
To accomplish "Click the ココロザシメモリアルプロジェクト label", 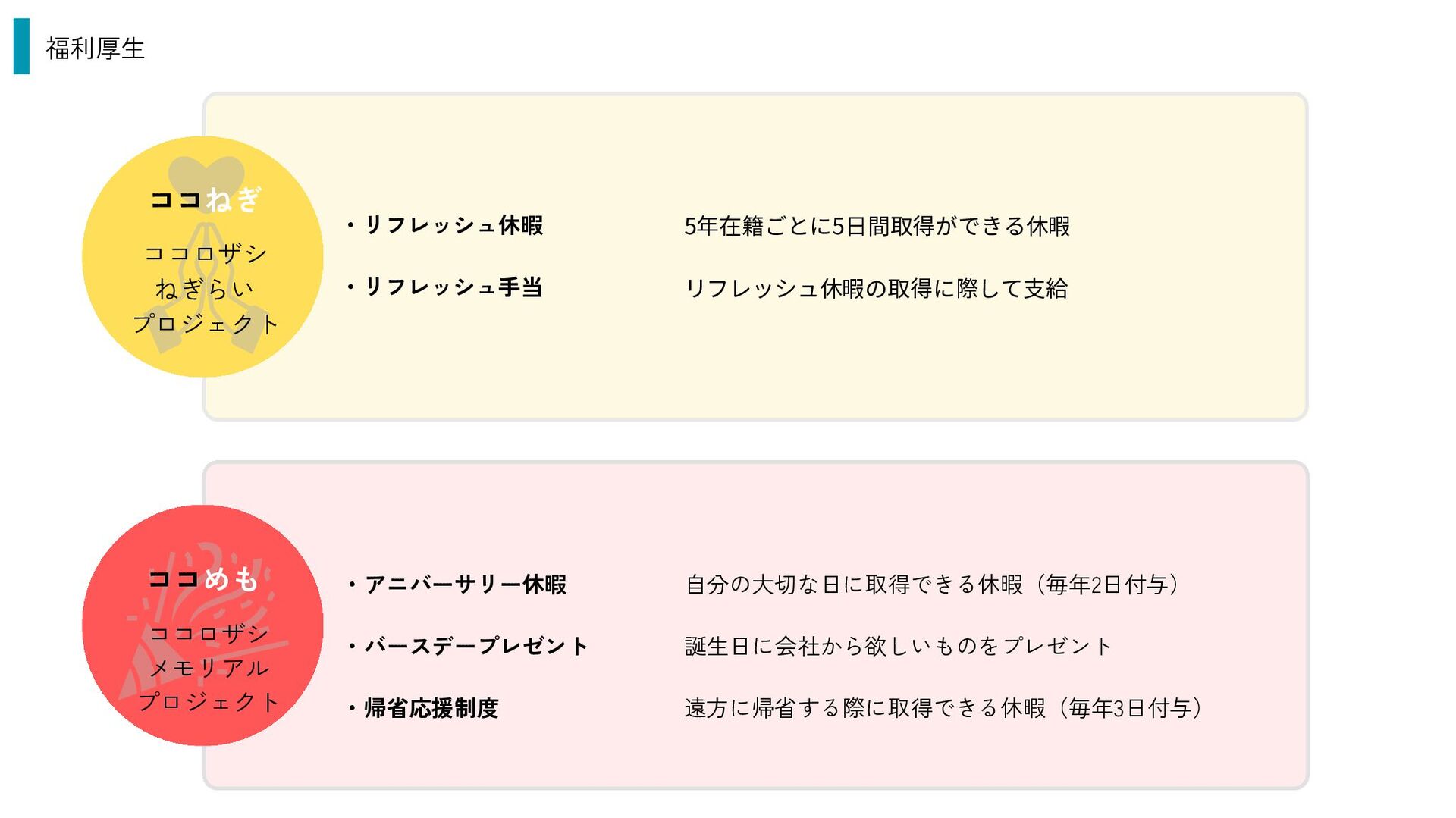I will click(x=209, y=667).
